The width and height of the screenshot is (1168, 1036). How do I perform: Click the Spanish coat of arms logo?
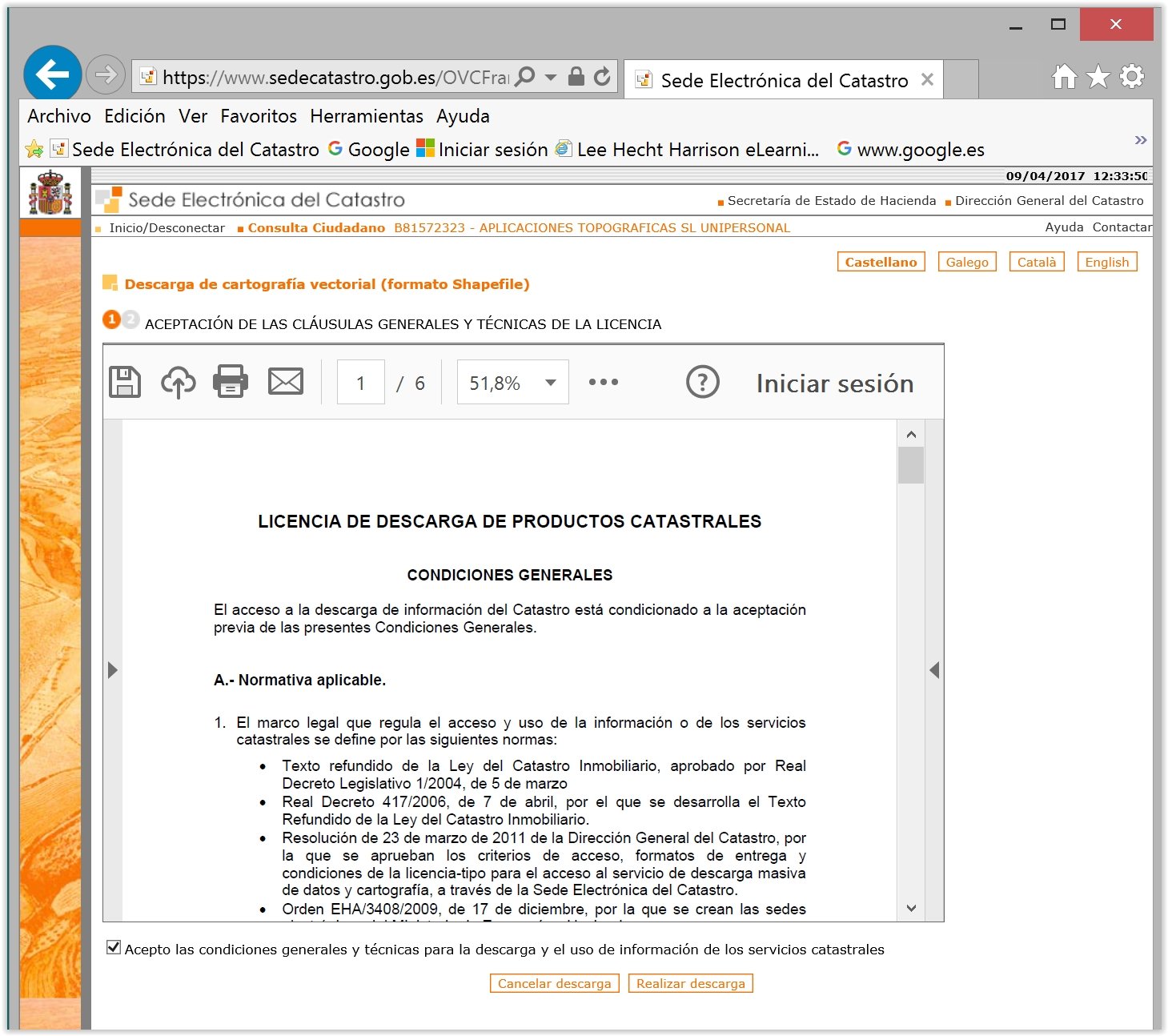[x=50, y=192]
